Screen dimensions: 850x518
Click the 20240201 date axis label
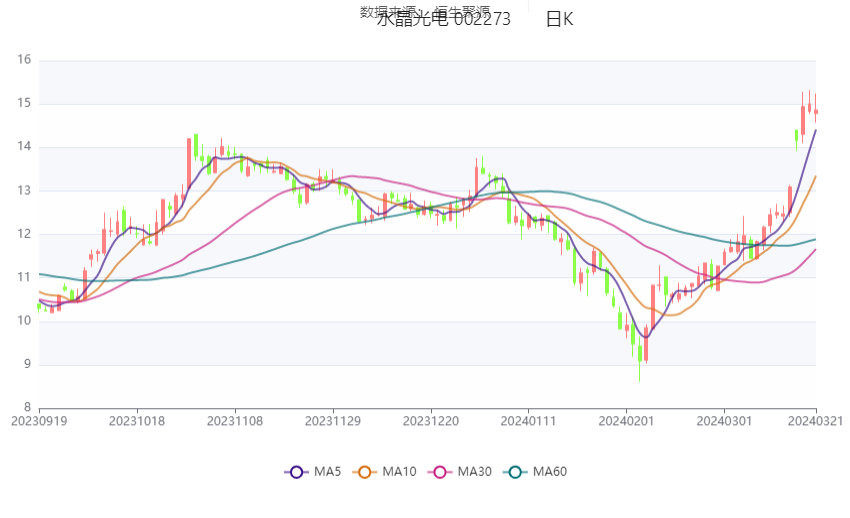click(x=627, y=421)
